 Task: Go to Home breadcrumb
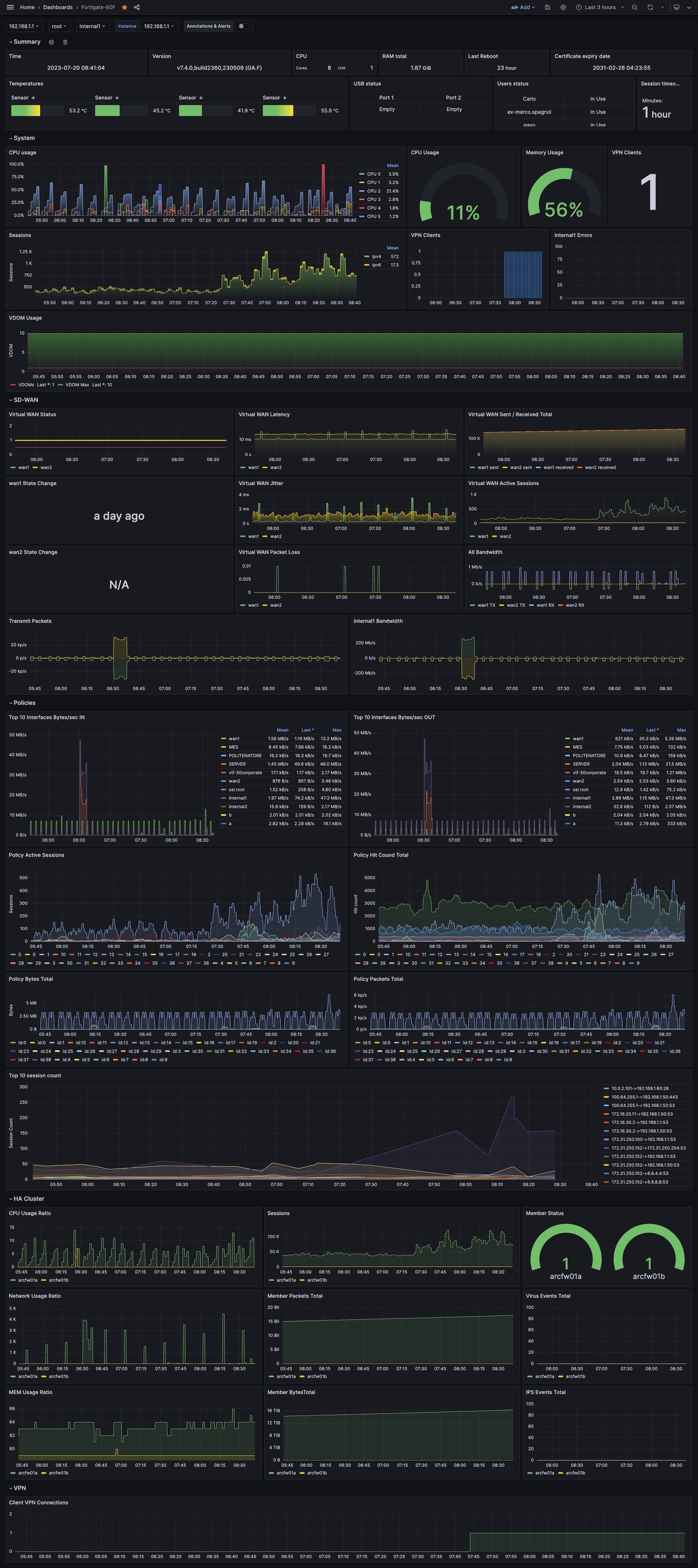[x=27, y=7]
